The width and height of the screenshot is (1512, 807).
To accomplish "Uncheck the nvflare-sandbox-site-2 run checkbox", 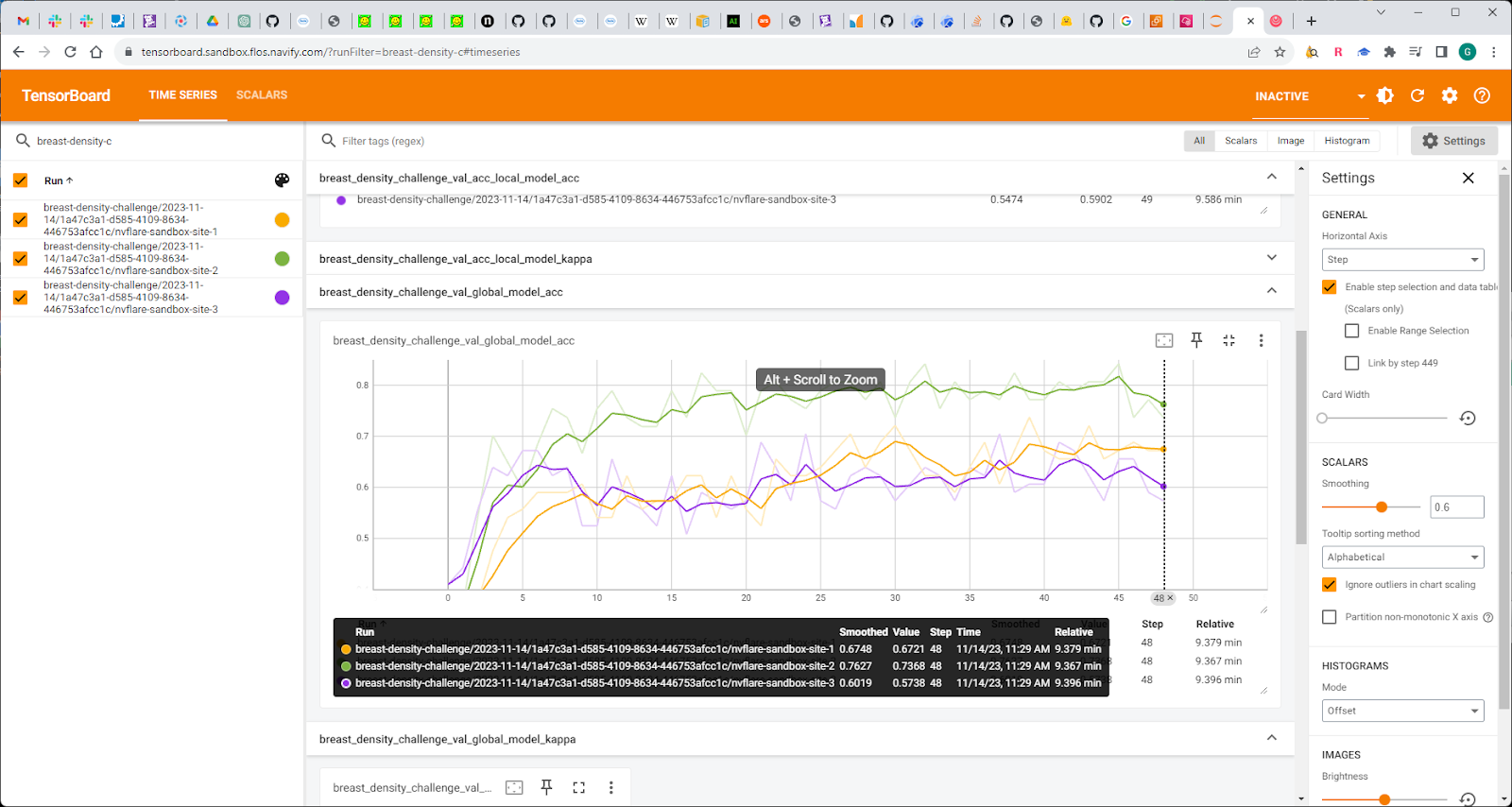I will point(20,258).
